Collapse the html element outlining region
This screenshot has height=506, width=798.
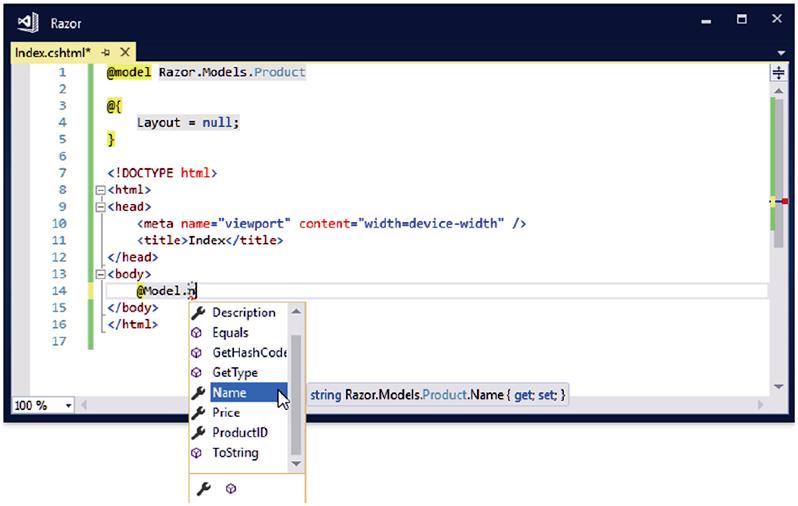click(x=99, y=189)
